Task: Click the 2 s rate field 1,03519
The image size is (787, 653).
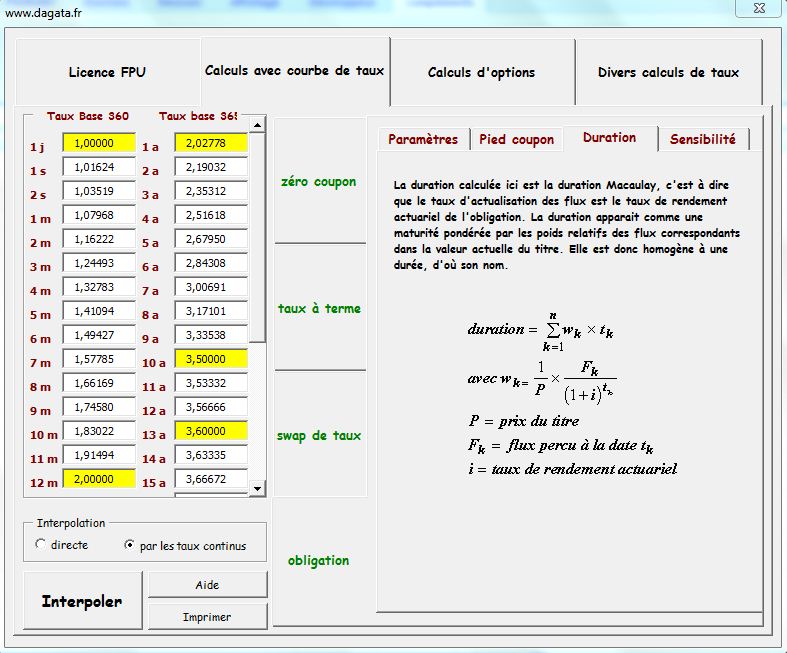Action: click(x=99, y=191)
